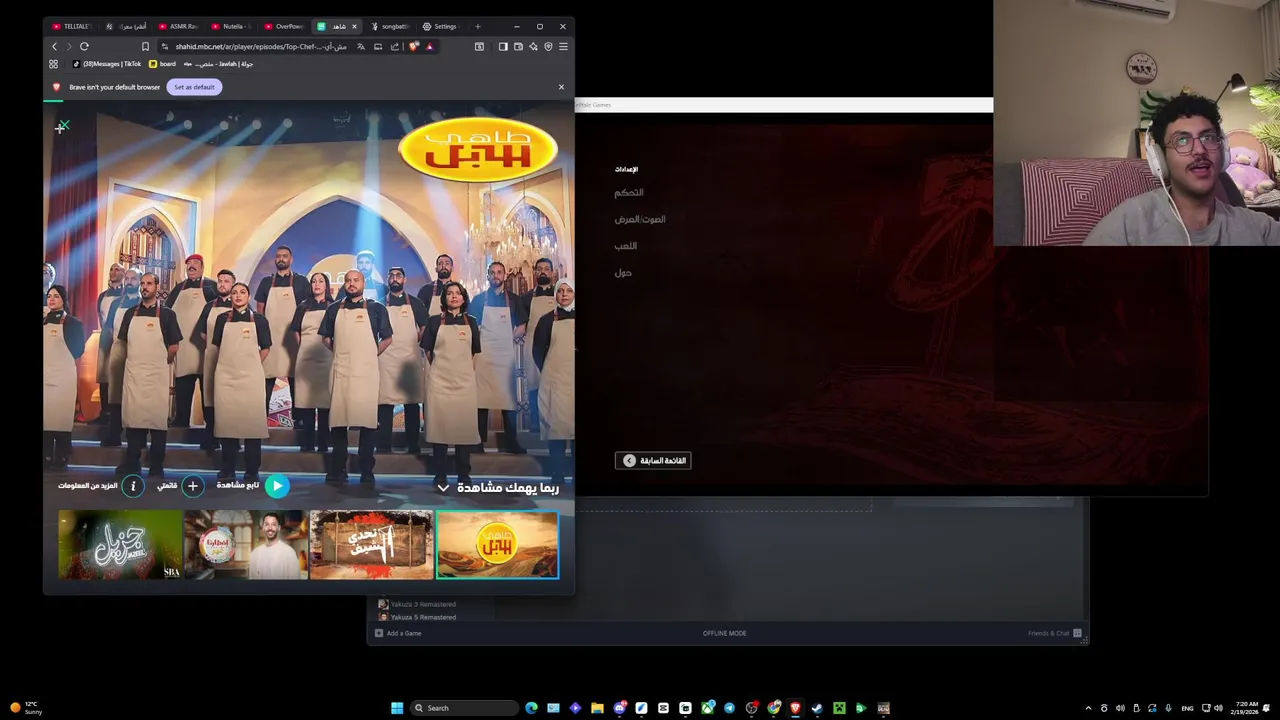Switch to the Nutella YouTube tab
The width and height of the screenshot is (1280, 720).
click(x=231, y=26)
